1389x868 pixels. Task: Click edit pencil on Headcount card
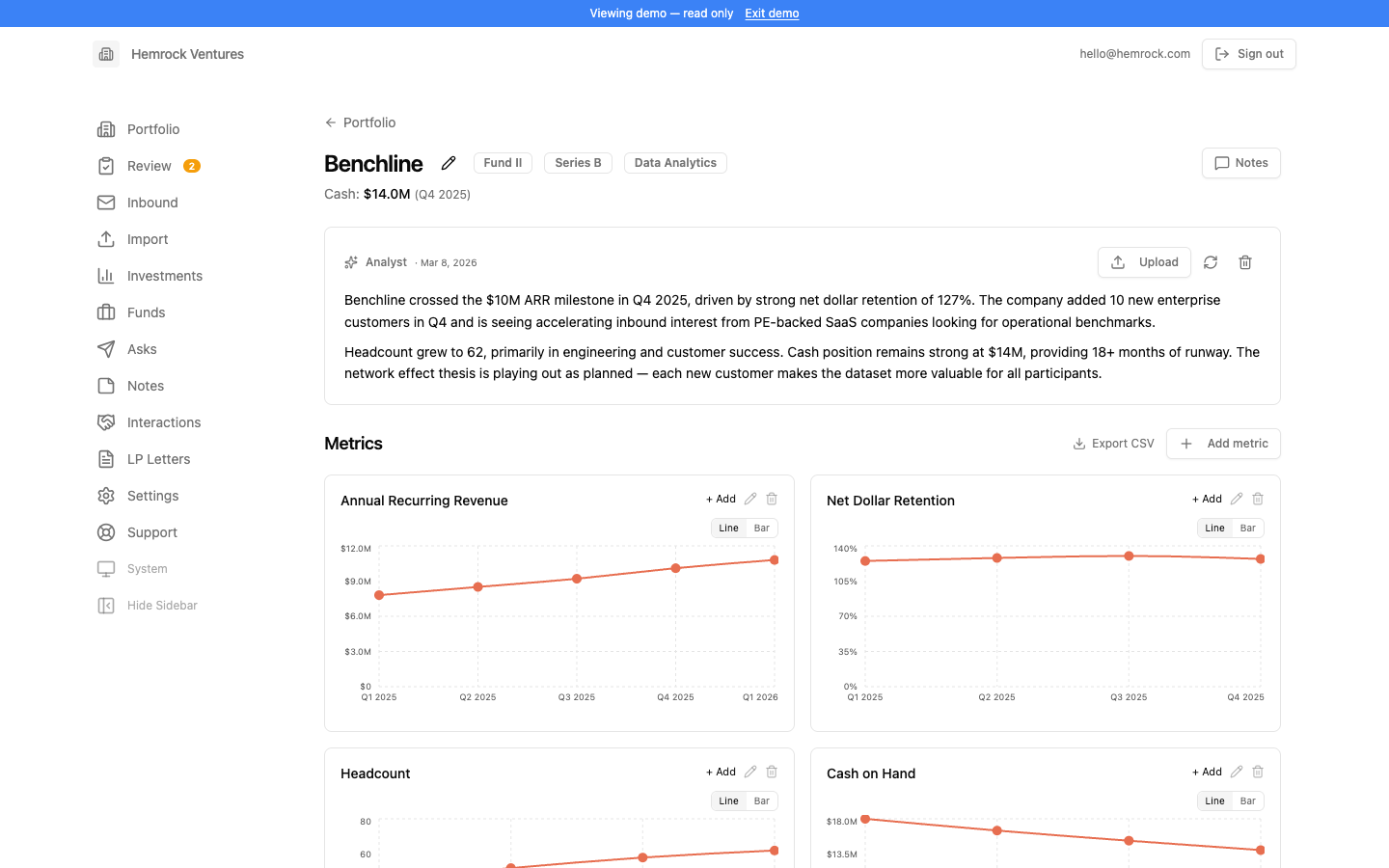(750, 772)
